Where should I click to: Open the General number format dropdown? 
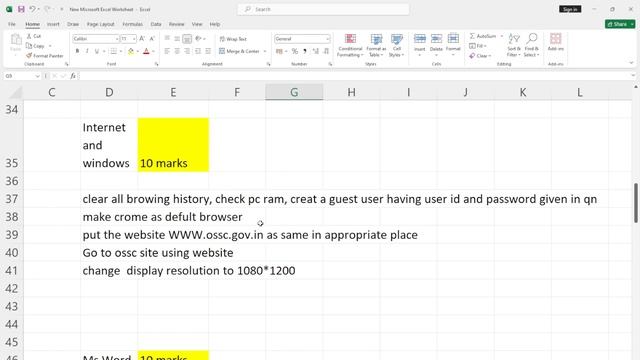coord(328,39)
